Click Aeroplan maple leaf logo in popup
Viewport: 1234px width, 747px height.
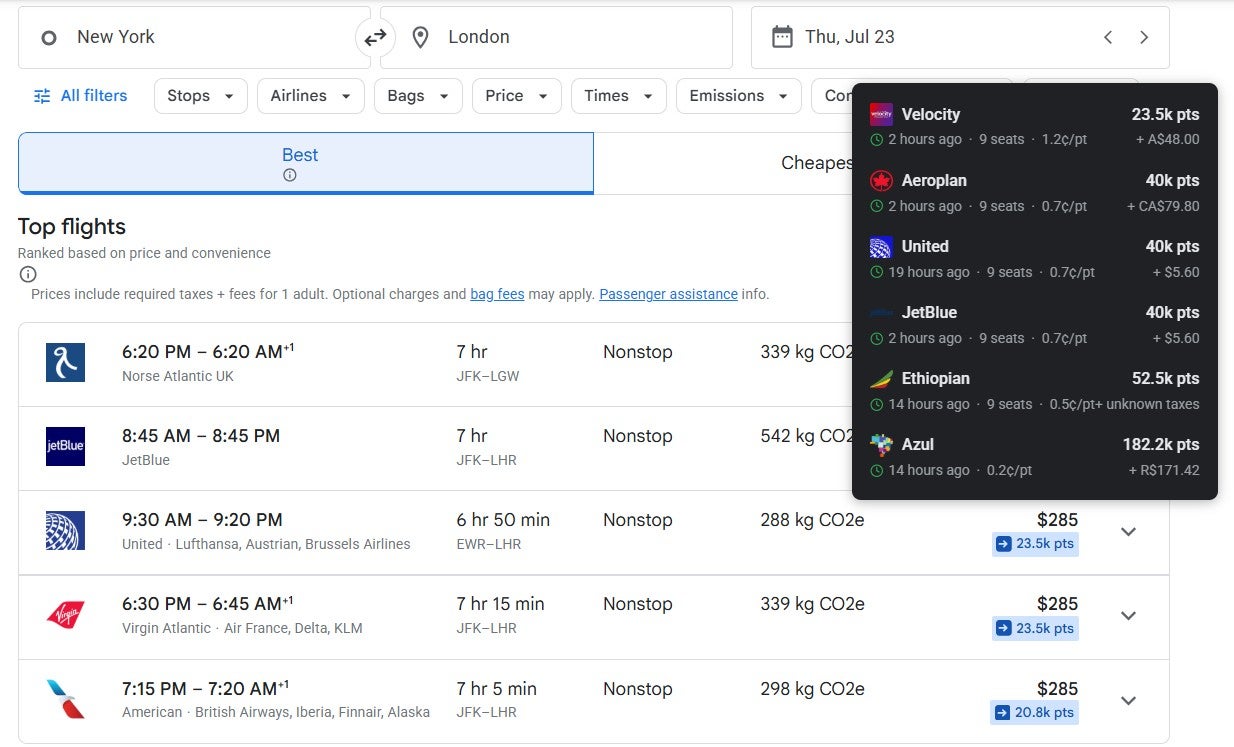[x=881, y=180]
